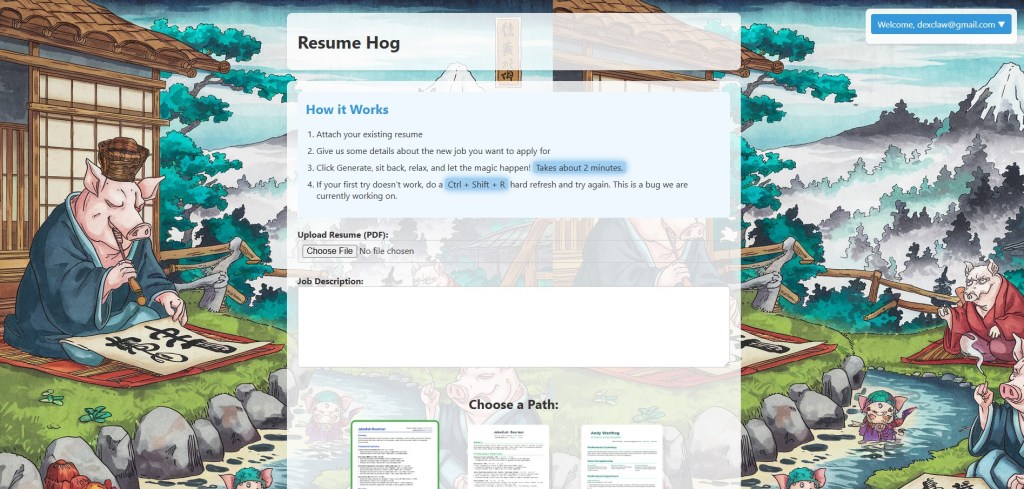Select the green-outlined first resume template
The height and width of the screenshot is (489, 1024).
coord(395,455)
